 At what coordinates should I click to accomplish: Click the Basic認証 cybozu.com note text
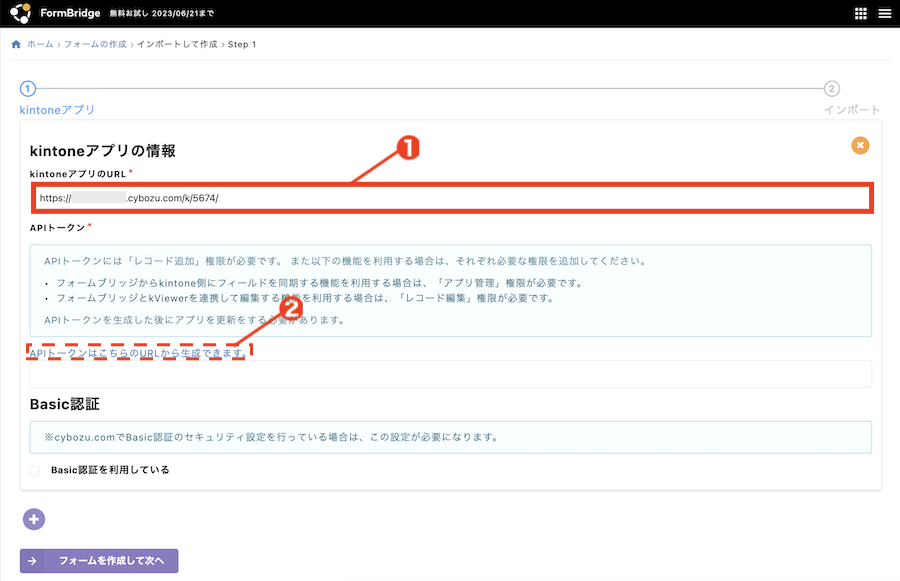click(x=271, y=437)
